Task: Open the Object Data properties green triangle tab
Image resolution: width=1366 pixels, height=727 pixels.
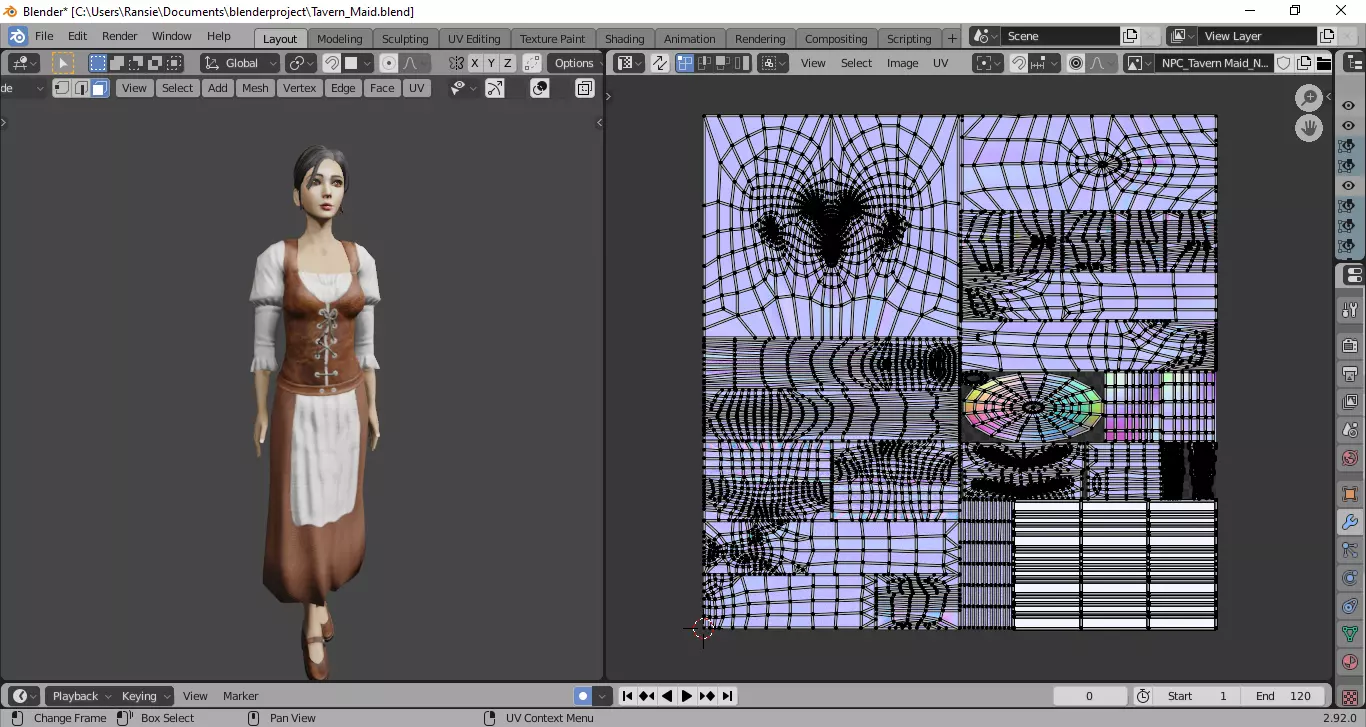Action: pyautogui.click(x=1351, y=634)
